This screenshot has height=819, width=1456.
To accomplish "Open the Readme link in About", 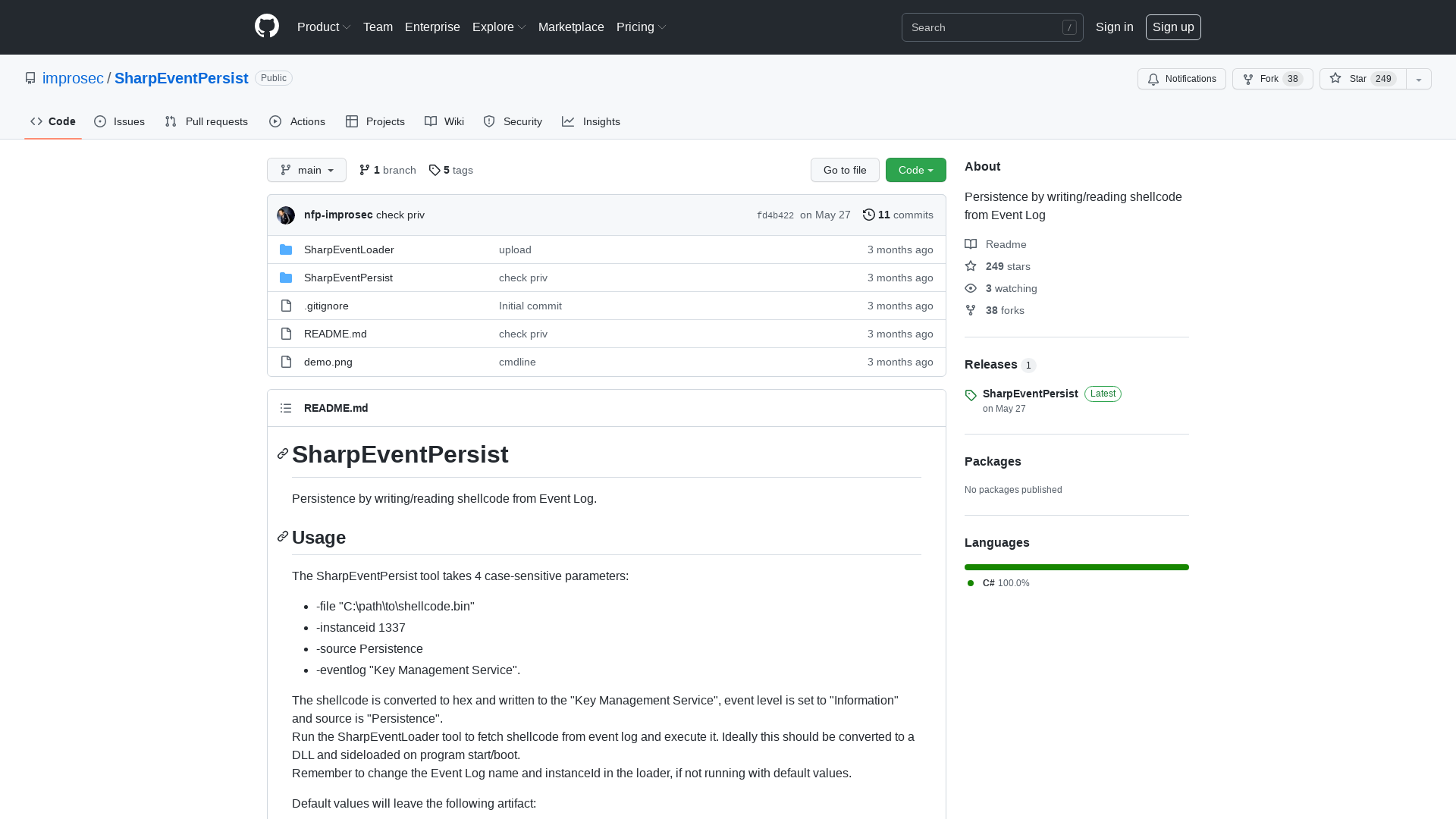I will tap(996, 244).
